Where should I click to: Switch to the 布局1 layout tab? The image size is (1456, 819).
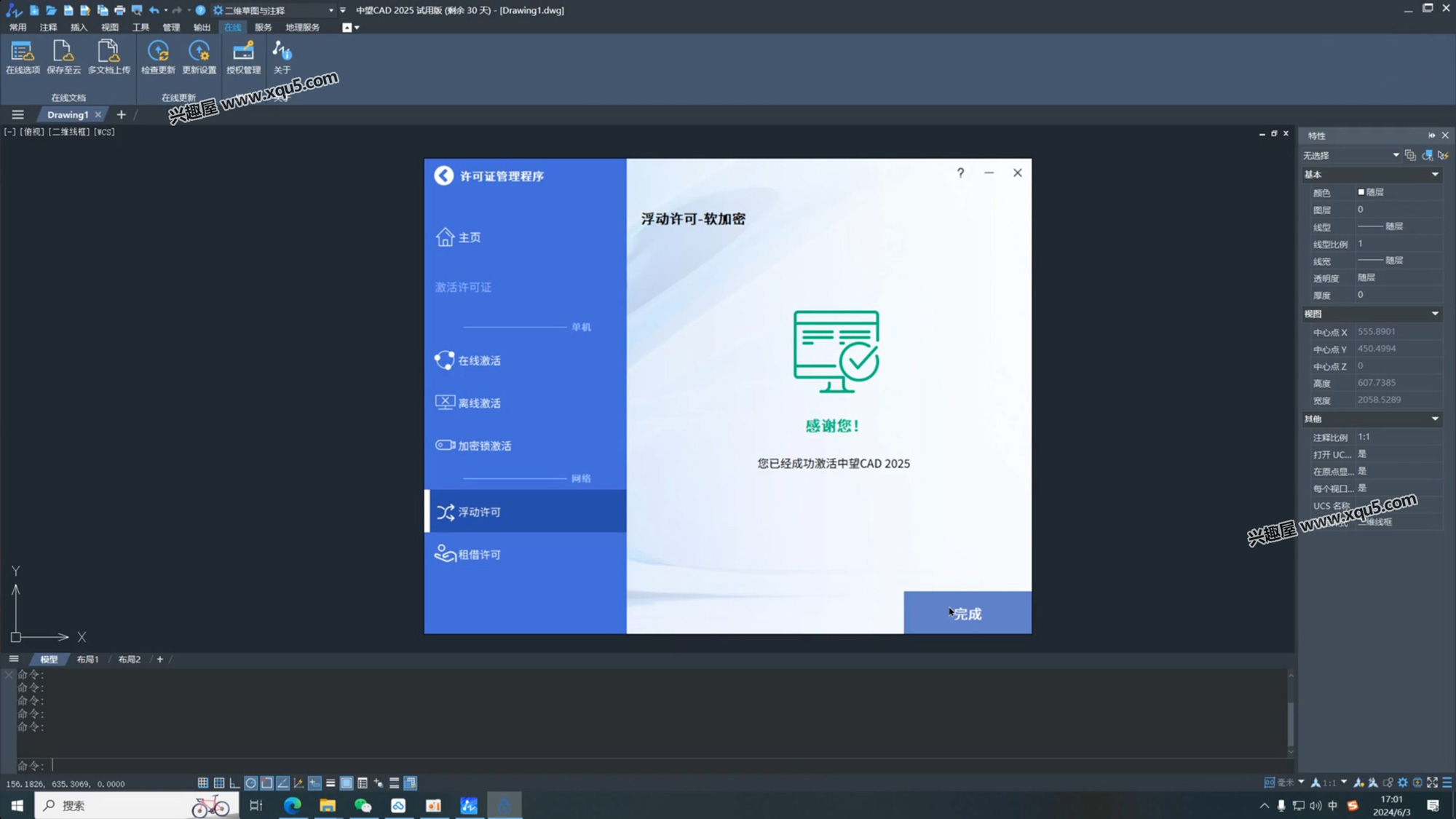[x=87, y=660]
